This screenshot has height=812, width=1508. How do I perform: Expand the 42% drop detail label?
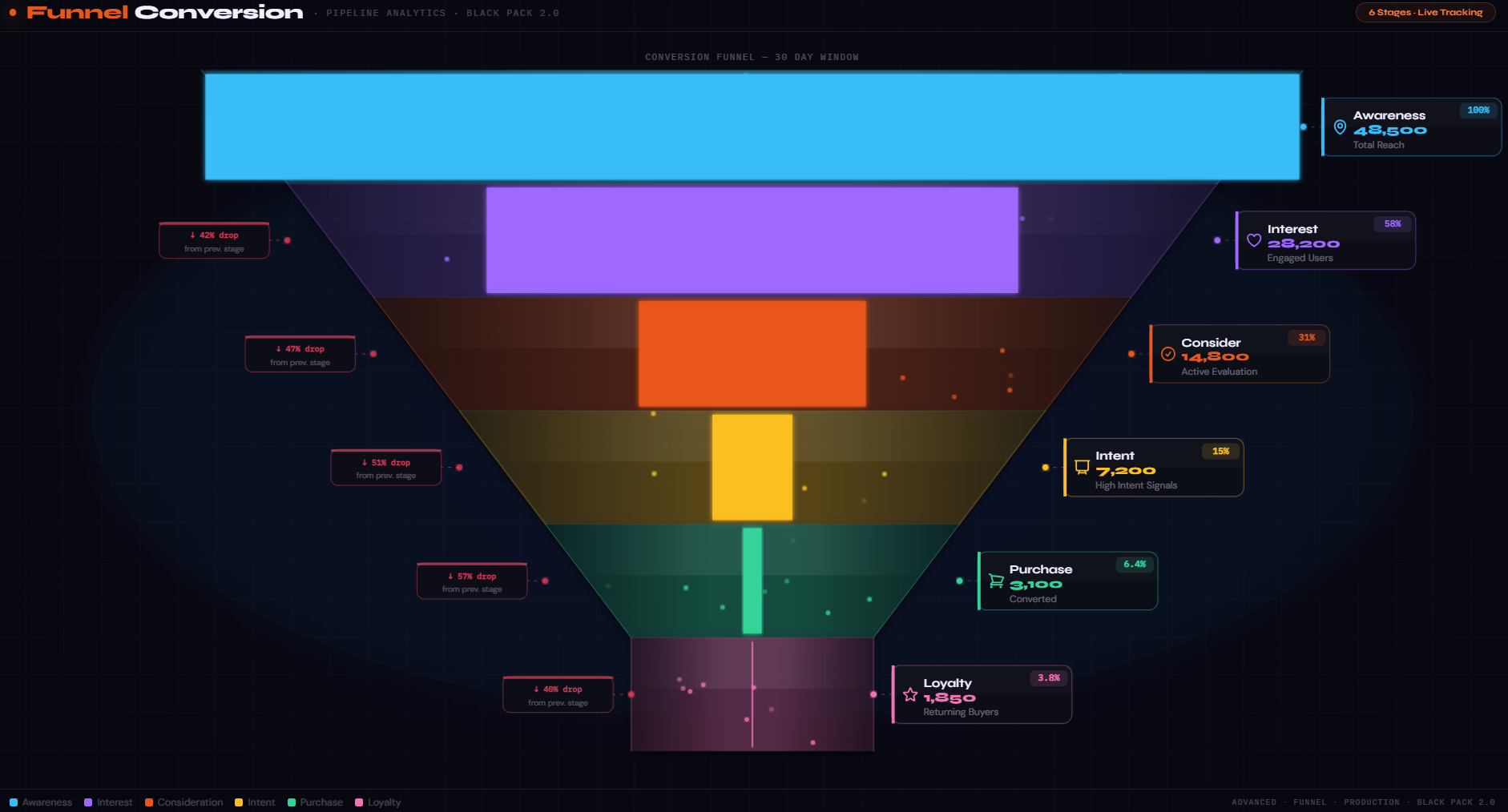214,240
